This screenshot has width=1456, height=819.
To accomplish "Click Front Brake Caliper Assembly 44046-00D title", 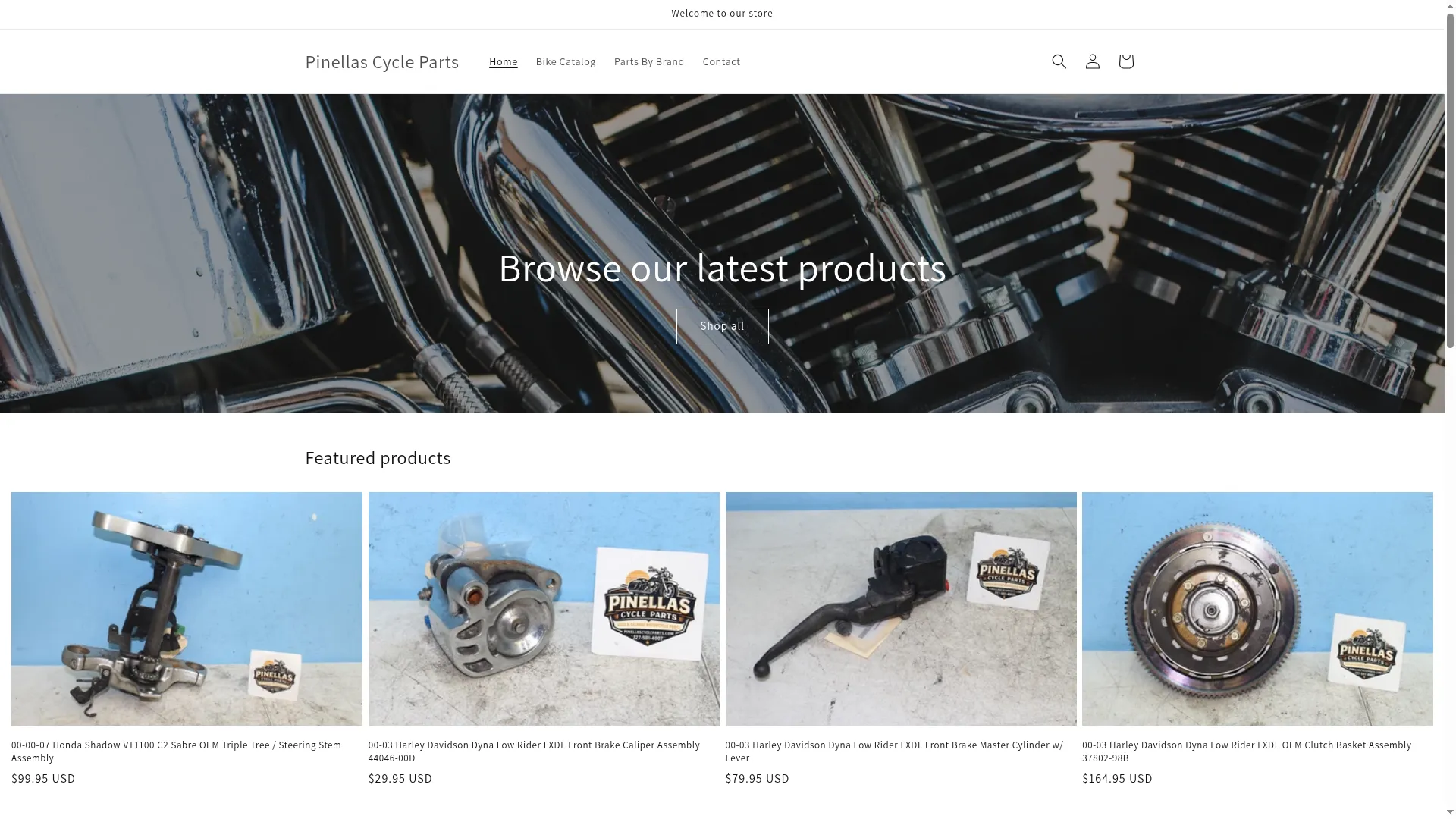I will (x=534, y=751).
